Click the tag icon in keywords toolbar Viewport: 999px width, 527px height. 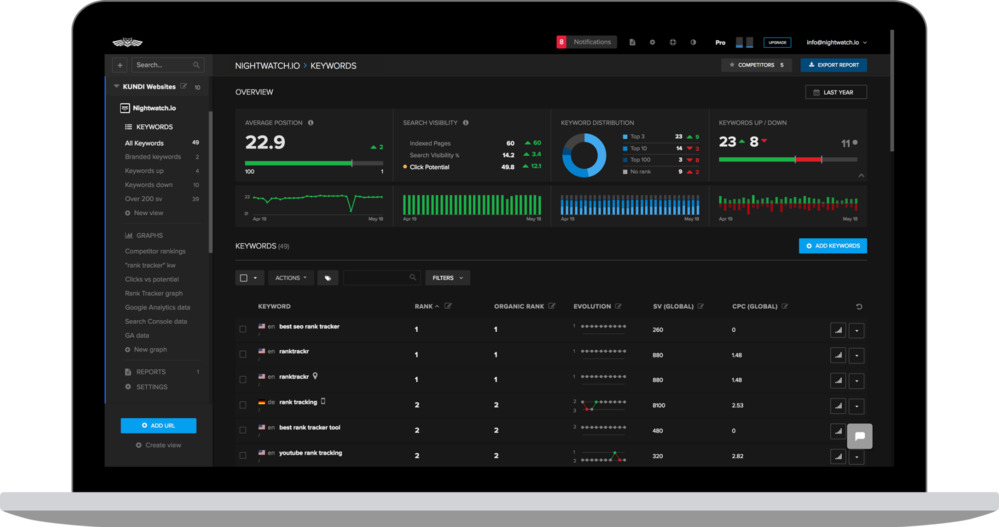pyautogui.click(x=327, y=278)
